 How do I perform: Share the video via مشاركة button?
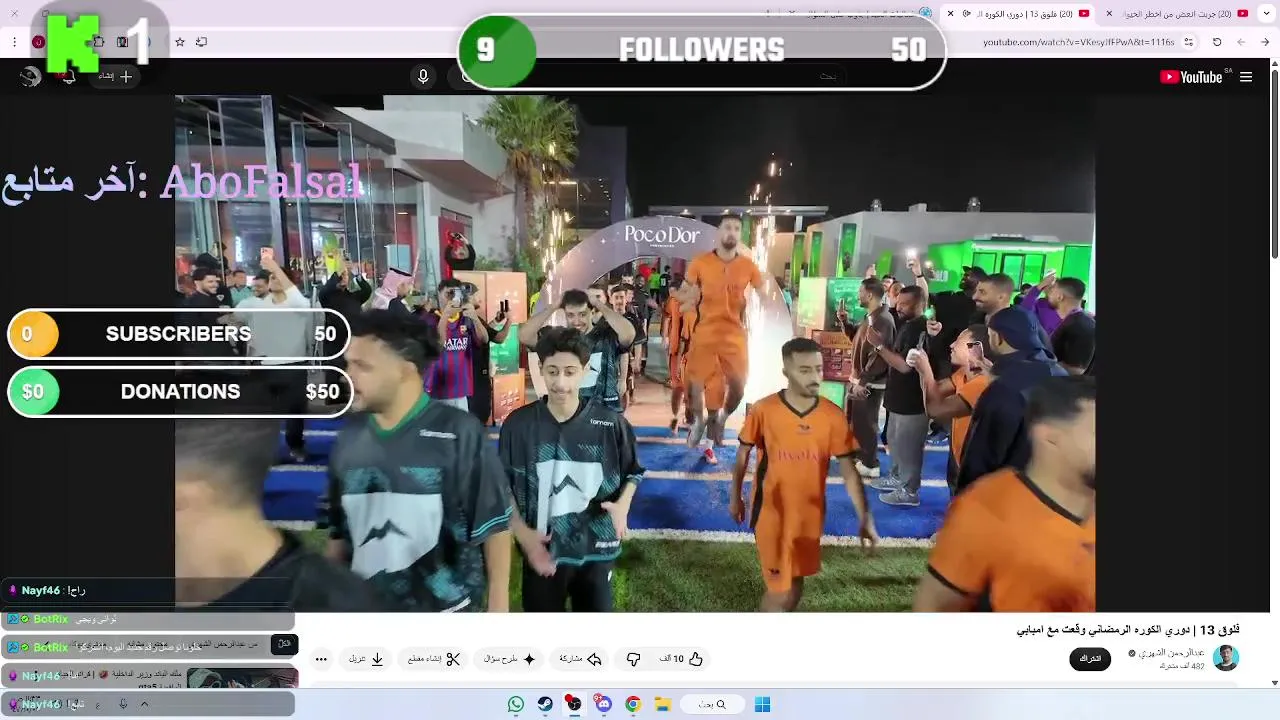[x=580, y=659]
